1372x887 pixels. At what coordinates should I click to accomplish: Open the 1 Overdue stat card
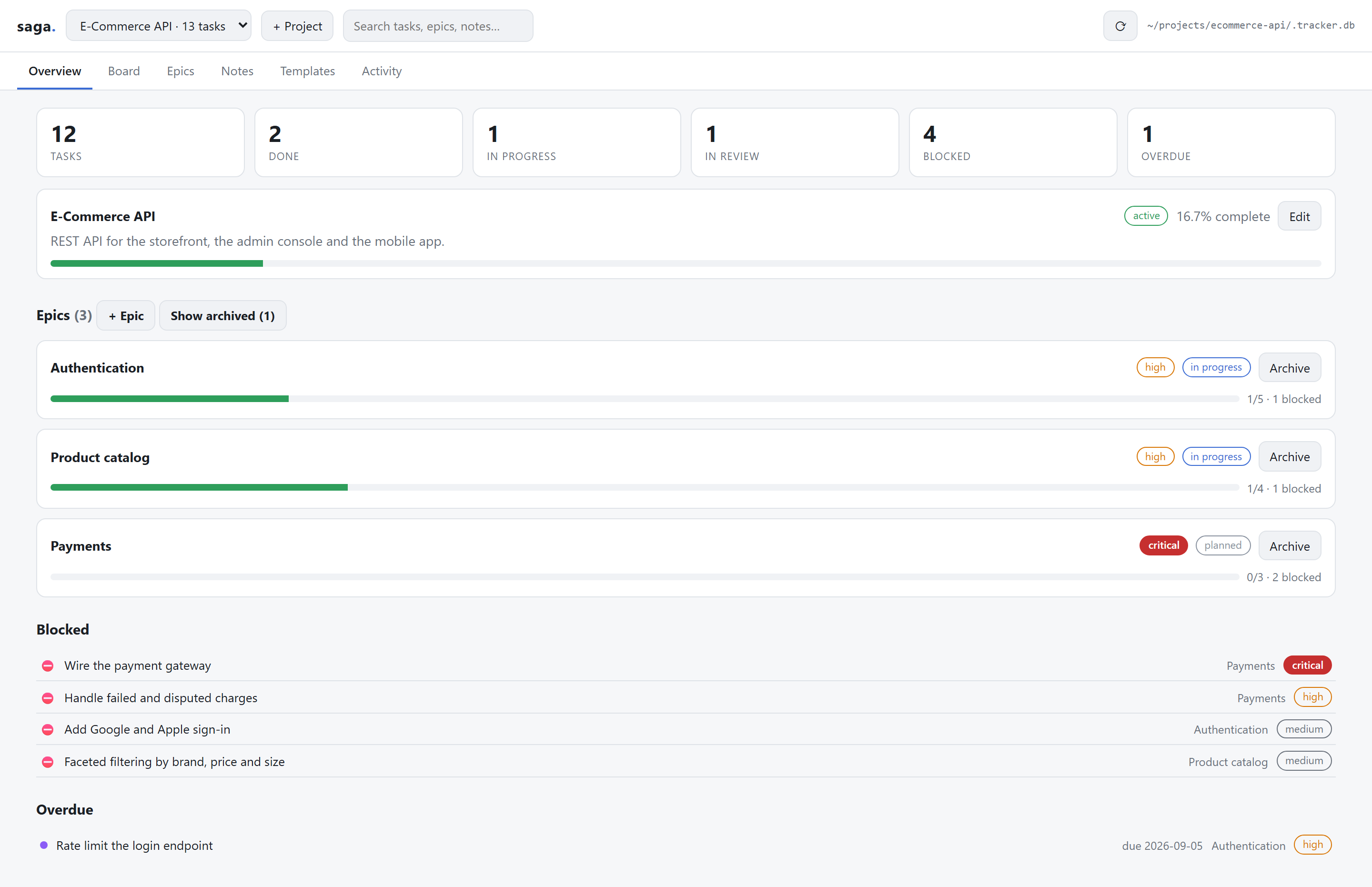pyautogui.click(x=1231, y=142)
